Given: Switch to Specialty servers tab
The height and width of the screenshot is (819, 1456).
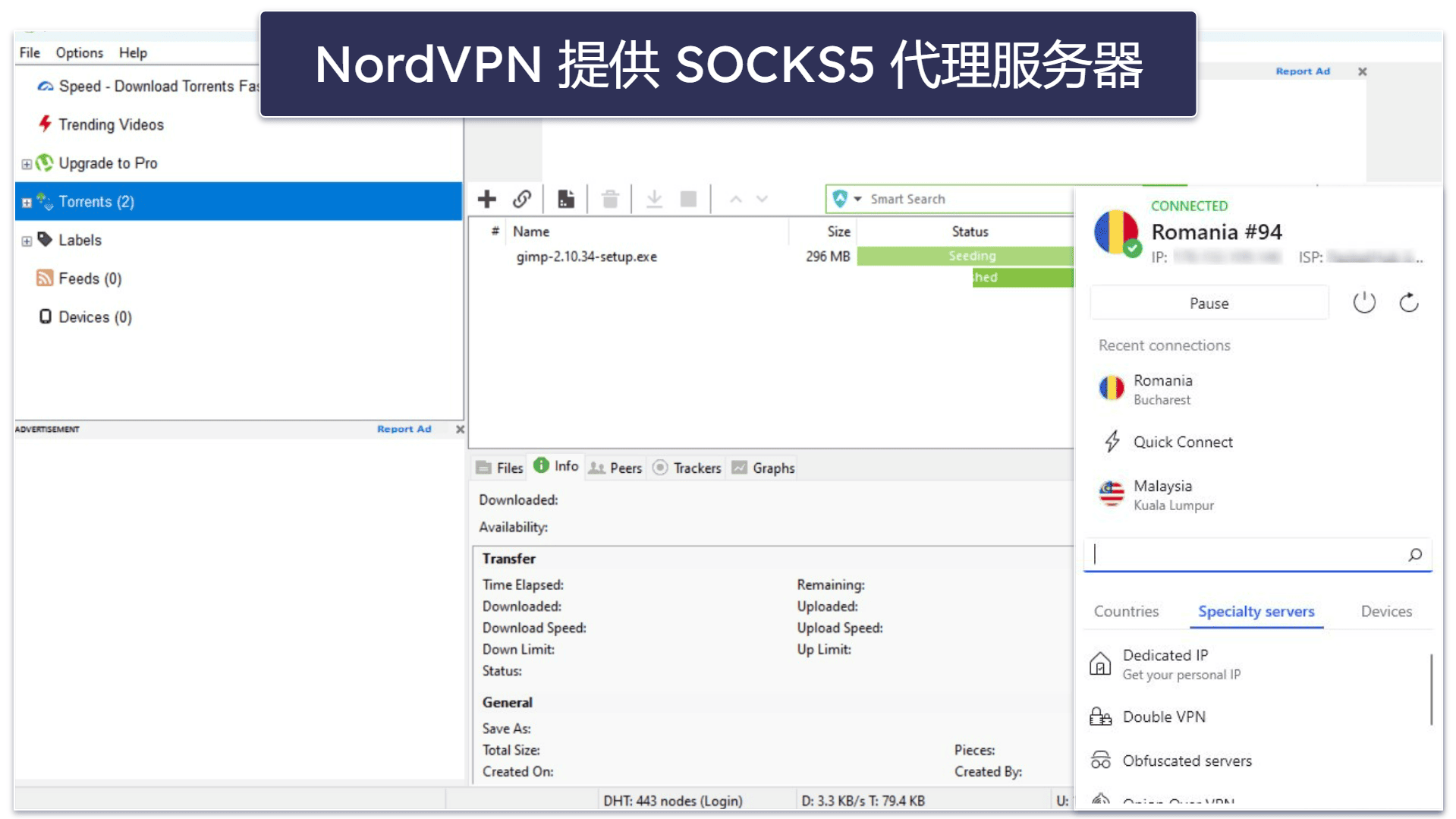Looking at the screenshot, I should [1256, 612].
